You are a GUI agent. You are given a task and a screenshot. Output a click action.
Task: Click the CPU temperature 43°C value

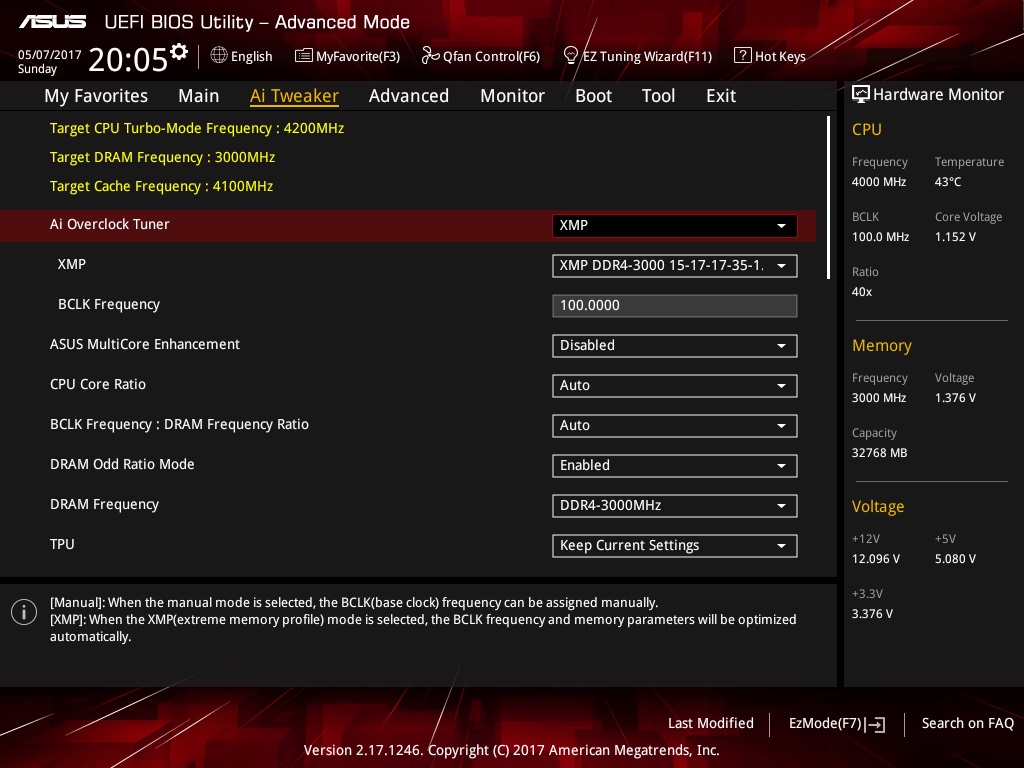click(x=948, y=182)
